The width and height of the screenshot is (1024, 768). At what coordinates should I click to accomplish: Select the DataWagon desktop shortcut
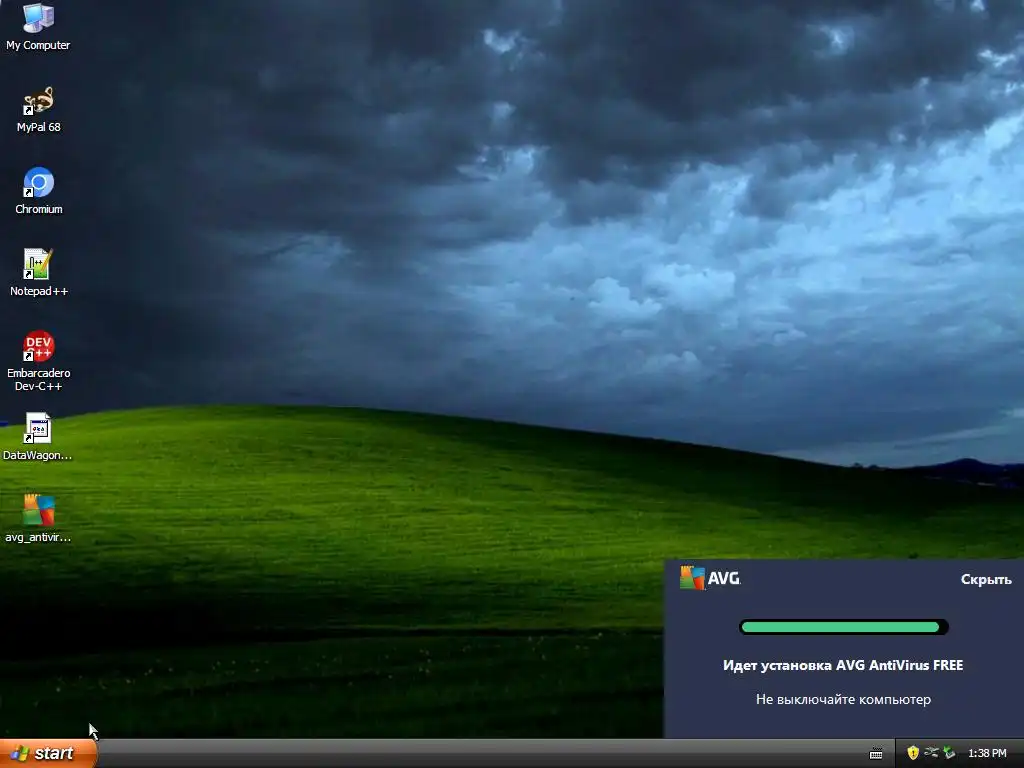37,436
